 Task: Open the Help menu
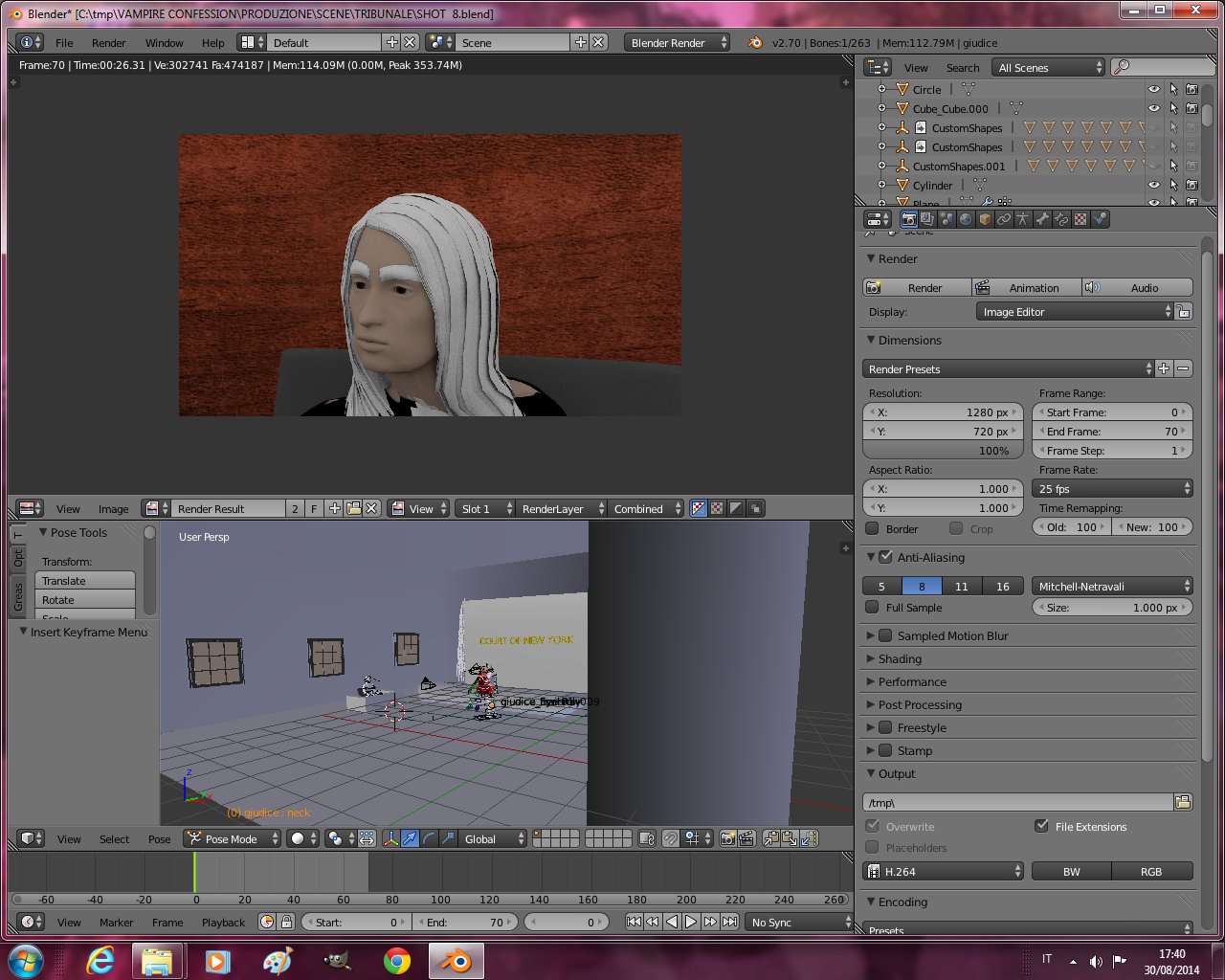tap(212, 42)
